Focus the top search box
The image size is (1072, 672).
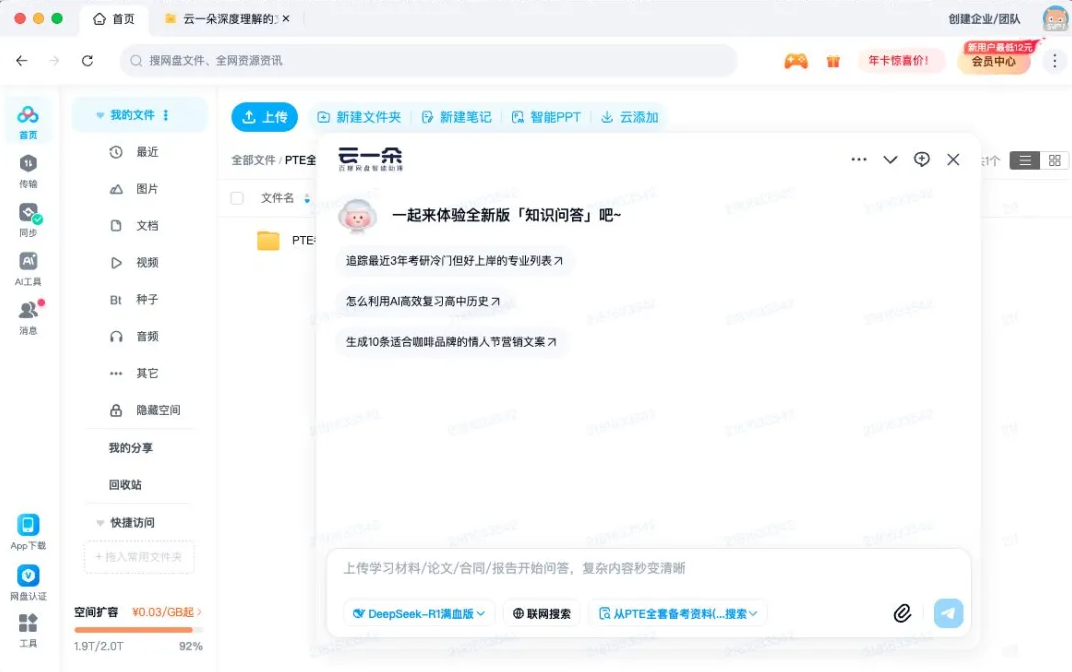(x=429, y=61)
